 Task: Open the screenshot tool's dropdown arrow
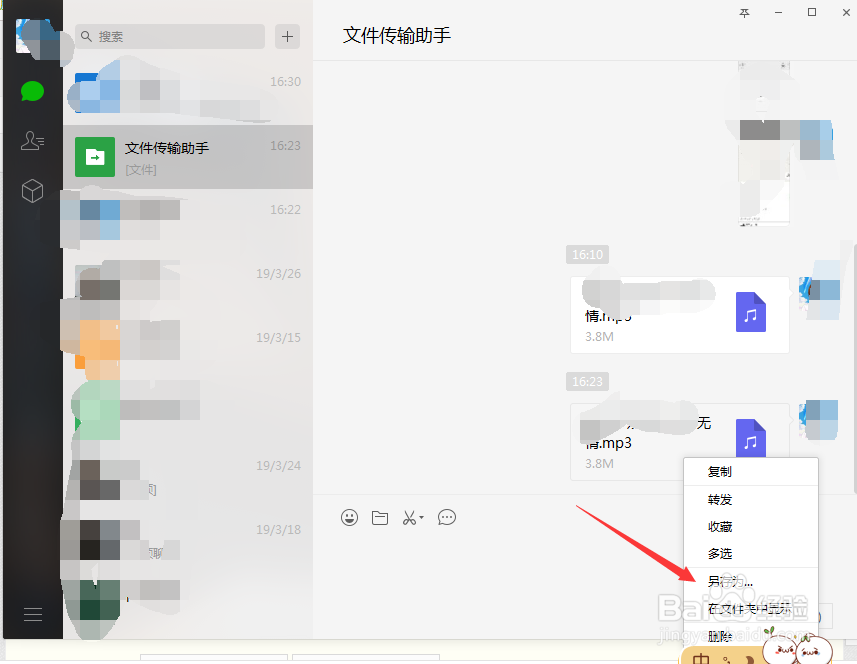pyautogui.click(x=420, y=517)
